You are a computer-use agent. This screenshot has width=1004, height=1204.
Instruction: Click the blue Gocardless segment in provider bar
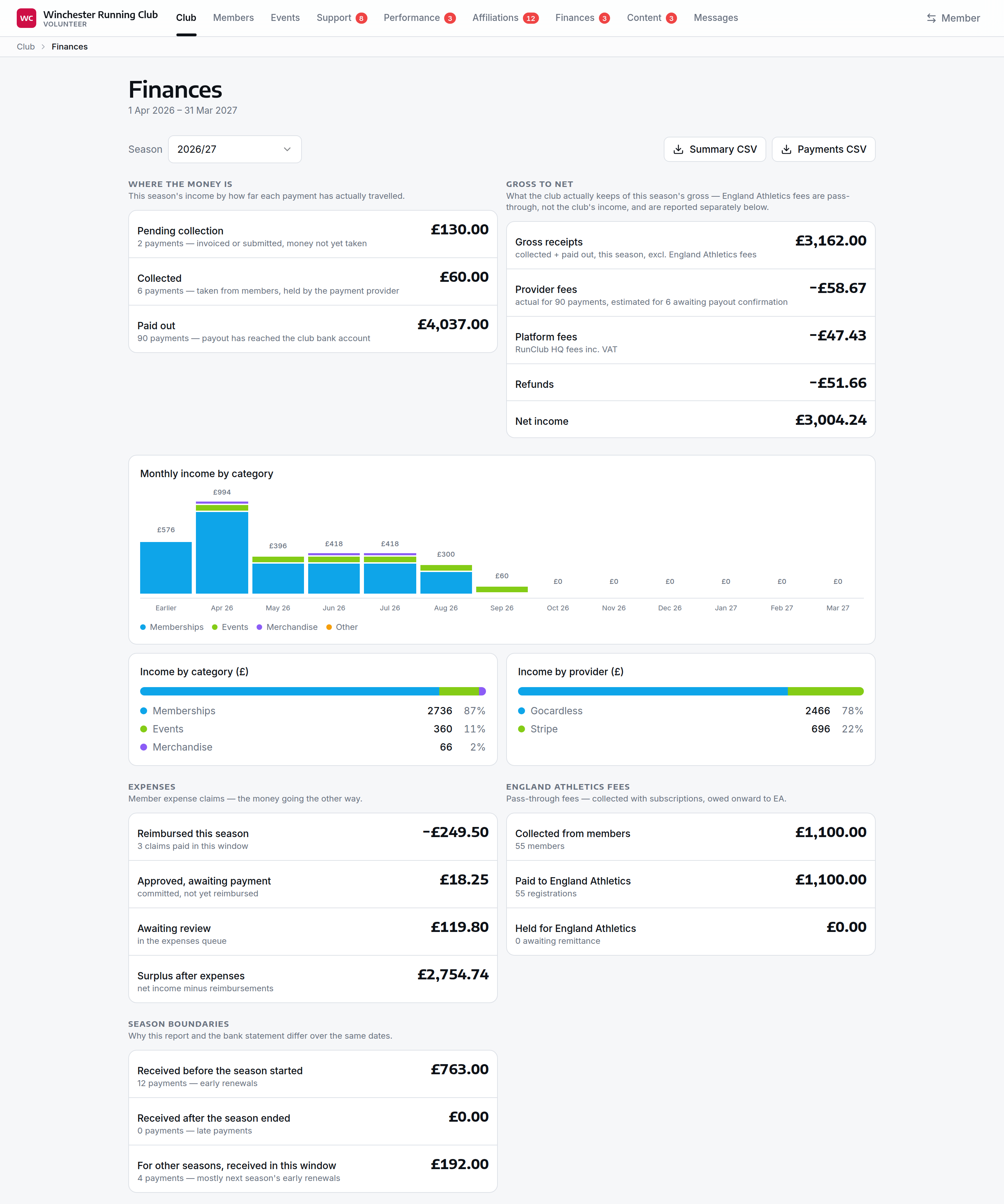tap(653, 691)
